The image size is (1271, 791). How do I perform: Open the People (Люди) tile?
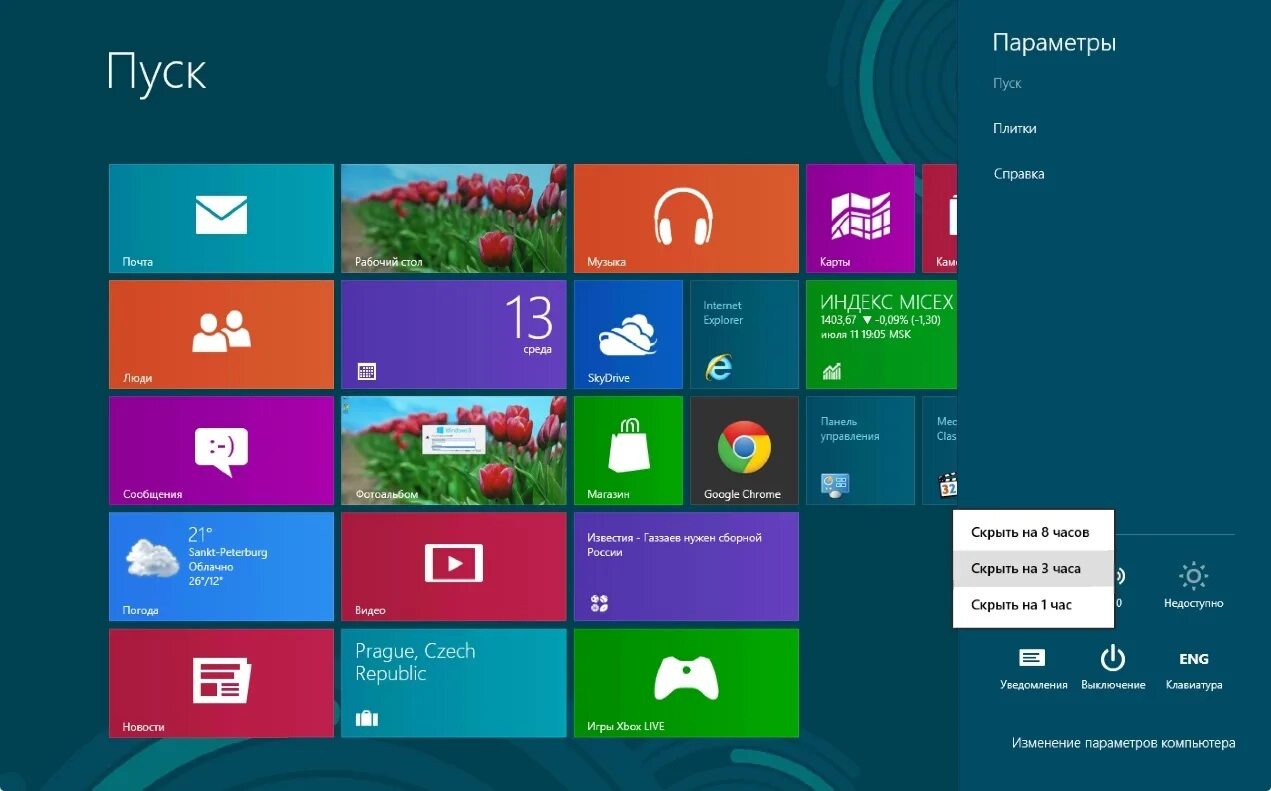coord(221,334)
